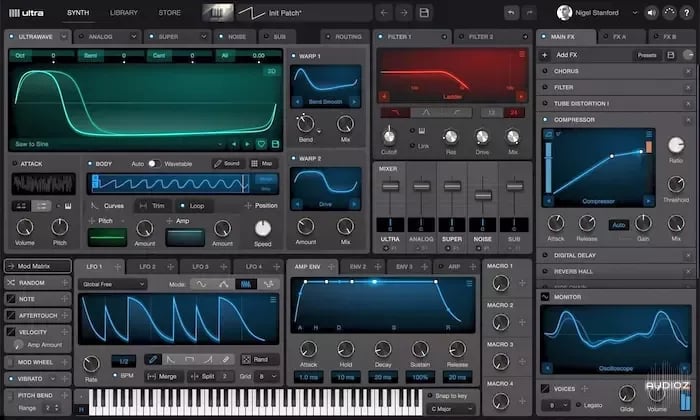Remove the Chorus effect with X

[x=688, y=71]
